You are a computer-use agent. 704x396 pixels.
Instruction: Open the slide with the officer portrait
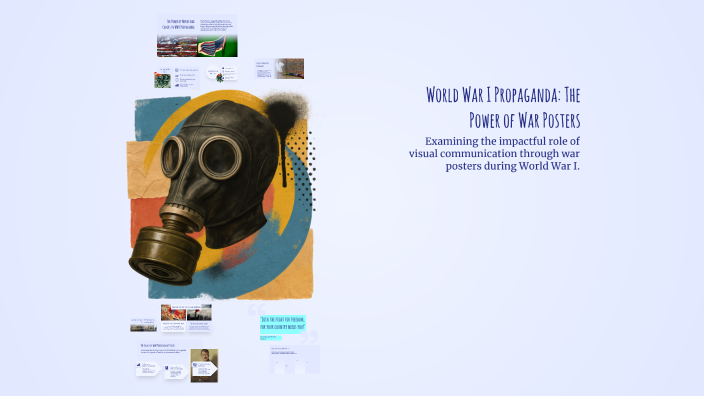tap(178, 361)
